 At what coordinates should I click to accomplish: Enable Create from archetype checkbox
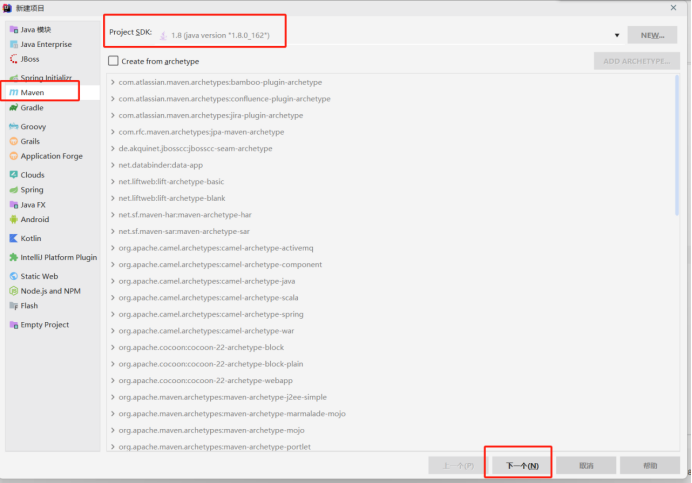pos(113,61)
